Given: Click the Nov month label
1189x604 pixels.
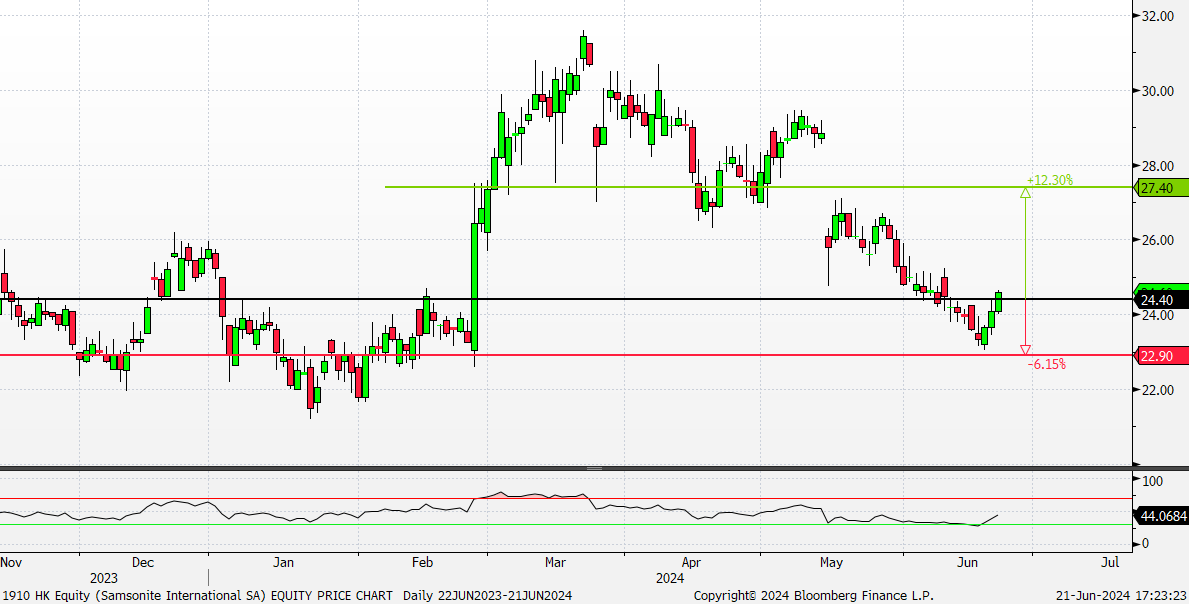Looking at the screenshot, I should [x=11, y=562].
